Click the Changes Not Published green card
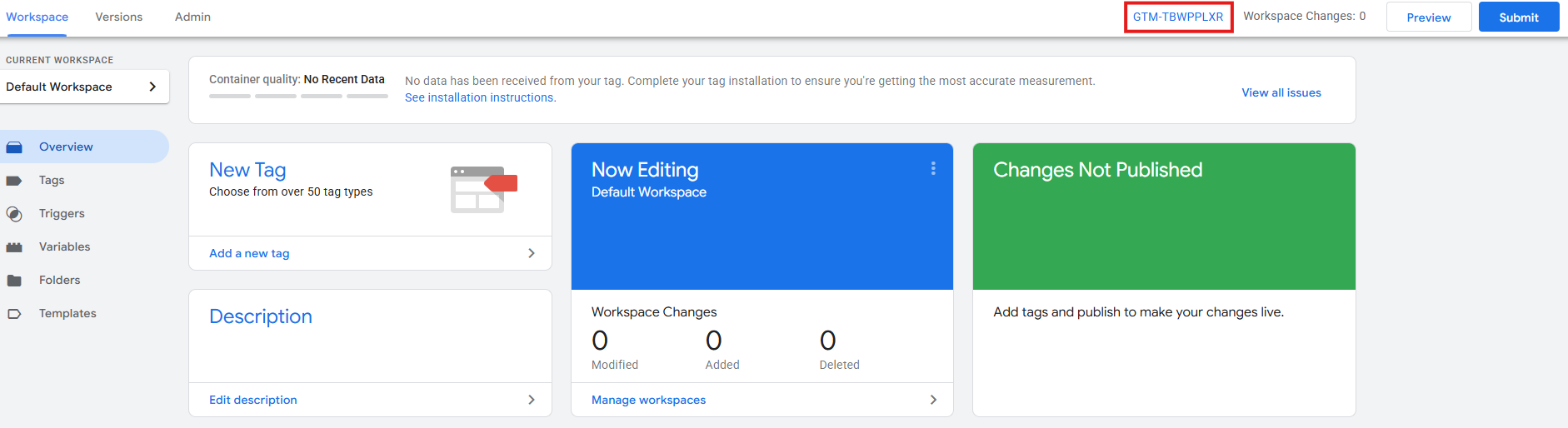 pyautogui.click(x=1164, y=216)
